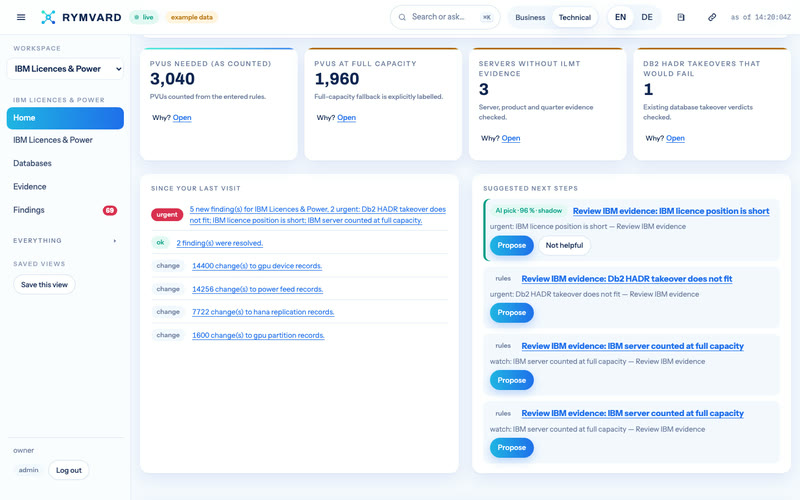
Task: Switch to Technical view
Action: click(574, 17)
